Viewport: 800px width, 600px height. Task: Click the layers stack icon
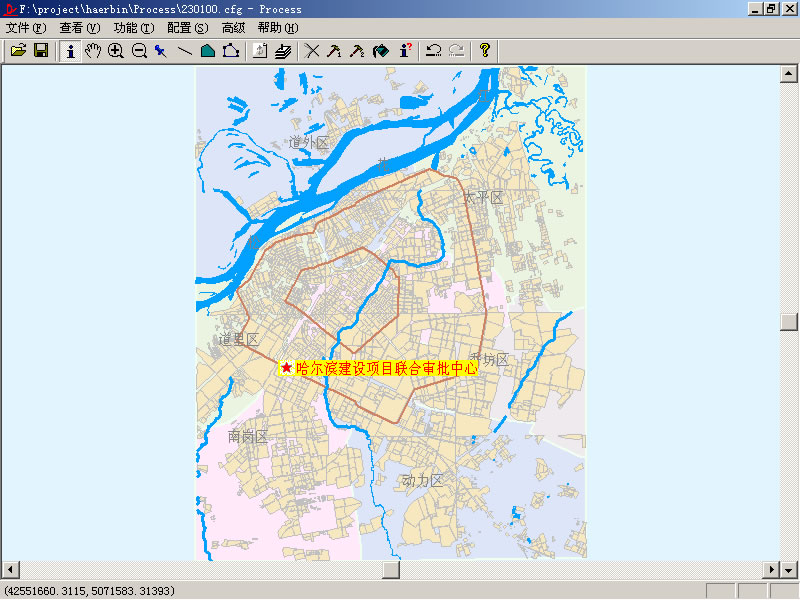coord(283,50)
